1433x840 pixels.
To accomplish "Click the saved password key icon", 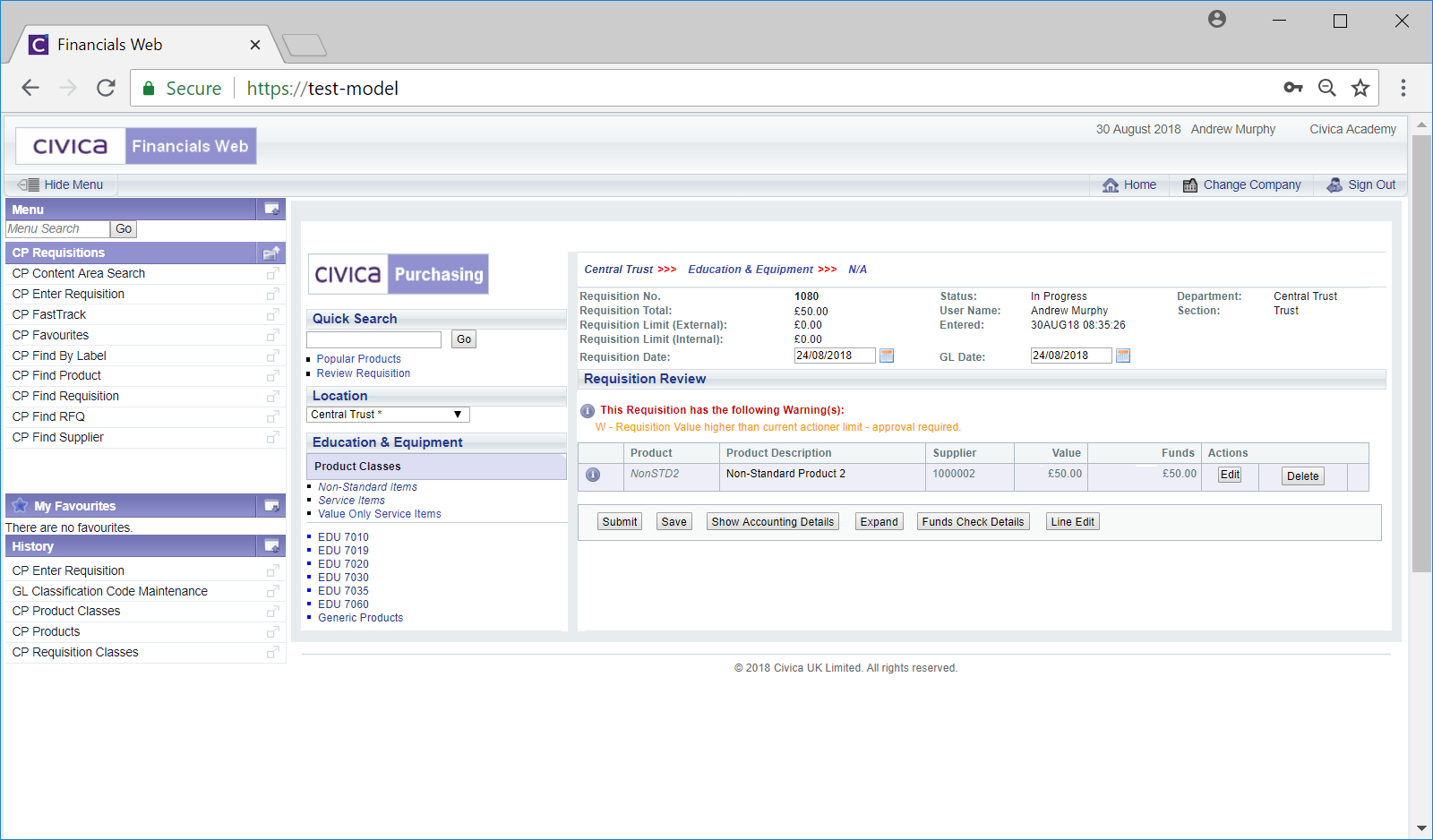I will [1293, 88].
